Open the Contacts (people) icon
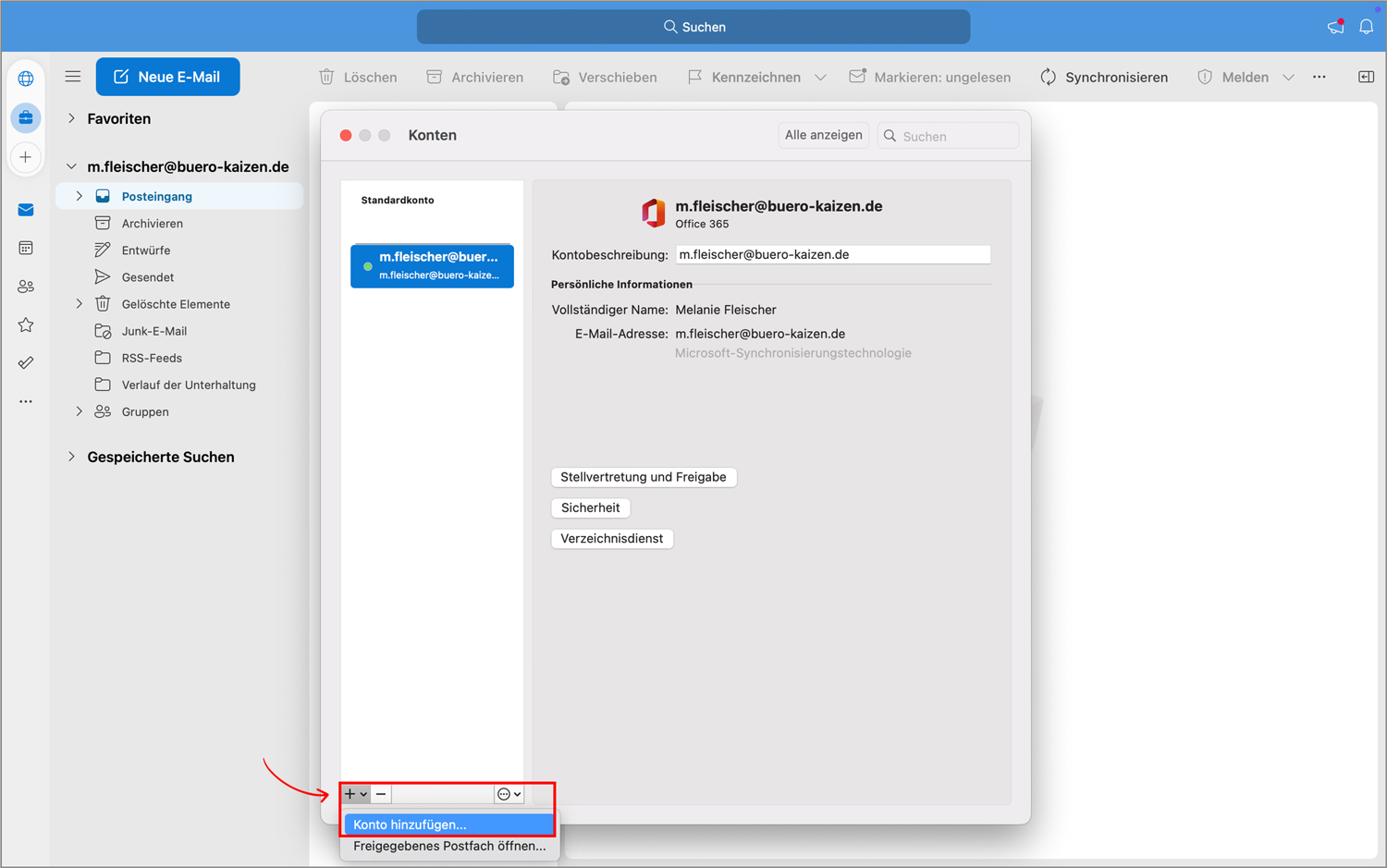1387x868 pixels. click(x=26, y=286)
